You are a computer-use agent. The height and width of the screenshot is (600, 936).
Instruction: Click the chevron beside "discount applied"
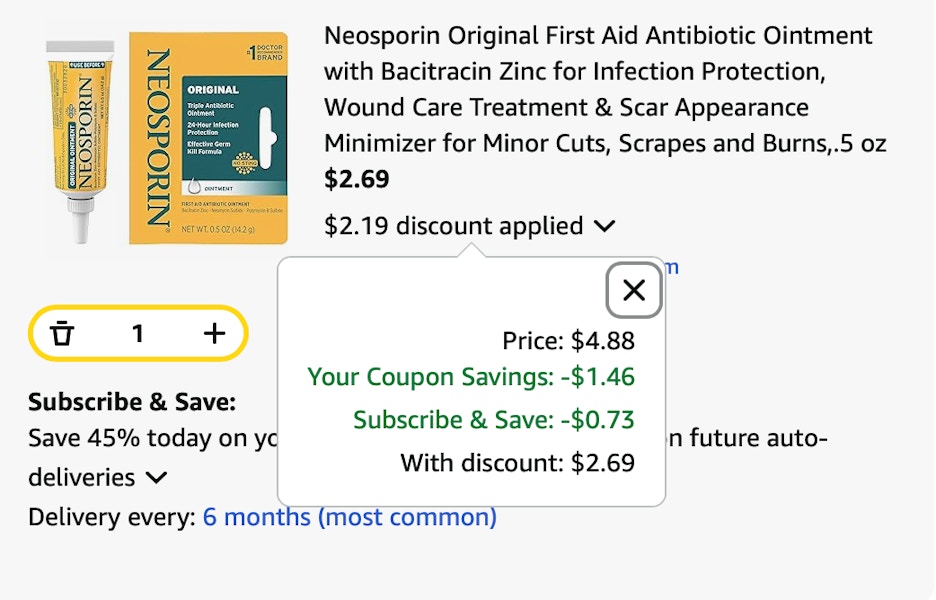(604, 226)
